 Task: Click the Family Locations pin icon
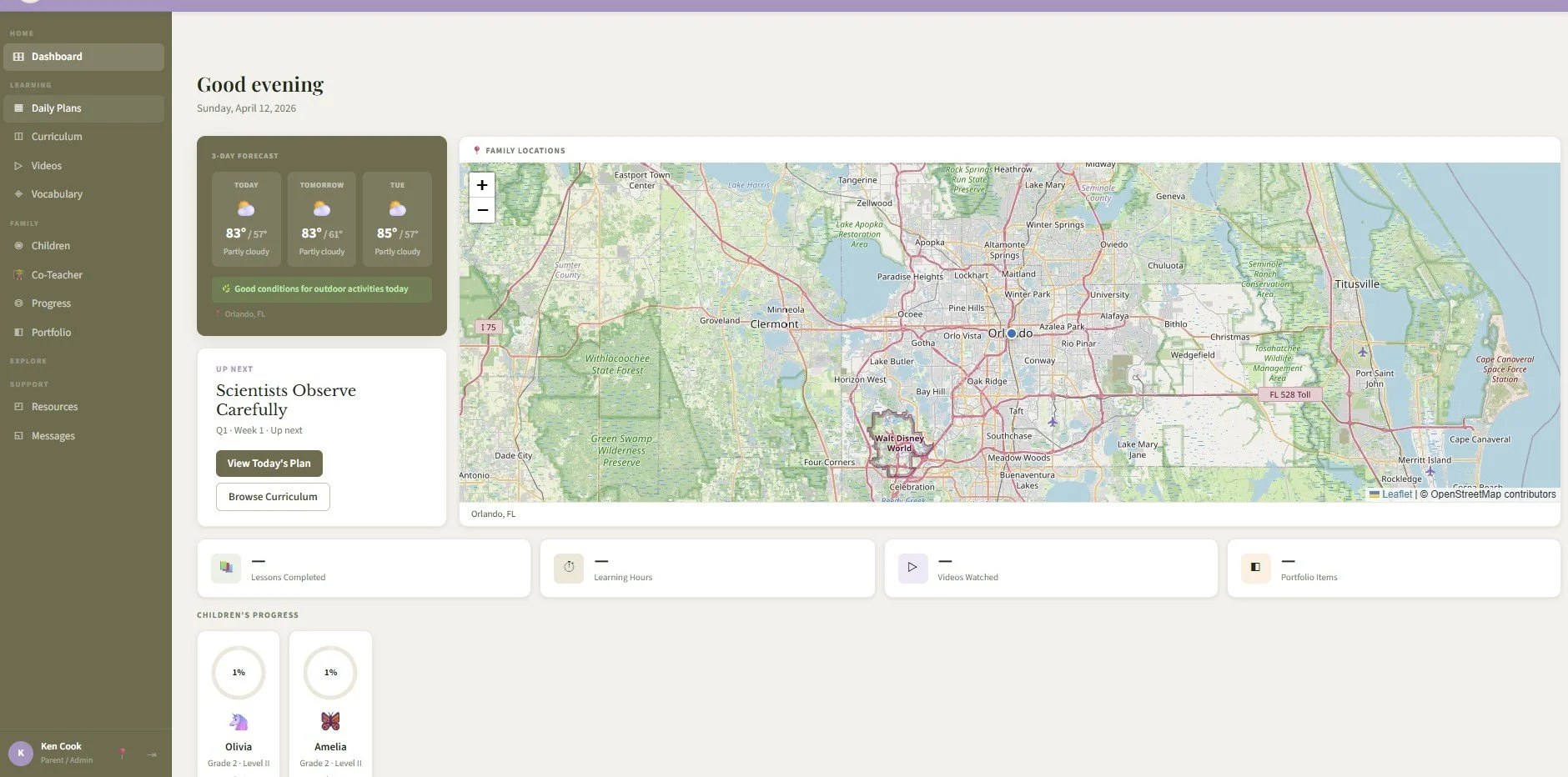(x=477, y=151)
